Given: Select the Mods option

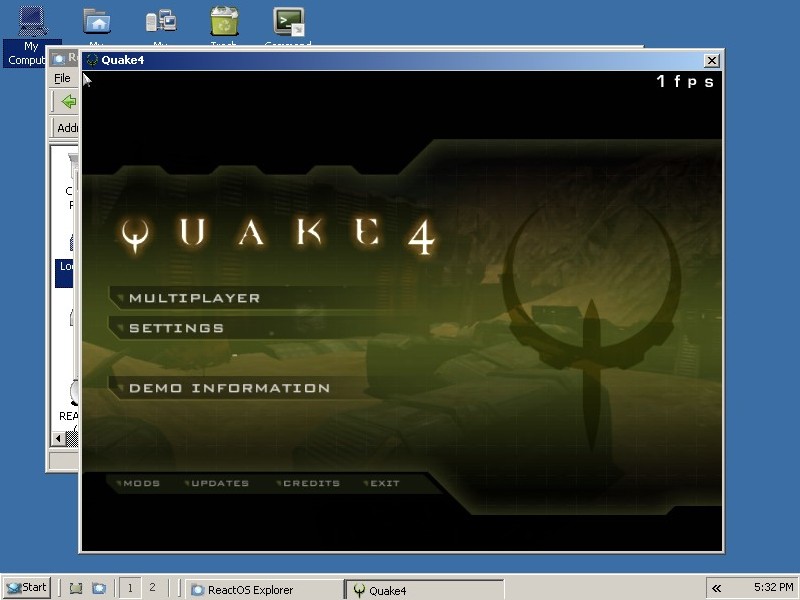Looking at the screenshot, I should pyautogui.click(x=141, y=483).
